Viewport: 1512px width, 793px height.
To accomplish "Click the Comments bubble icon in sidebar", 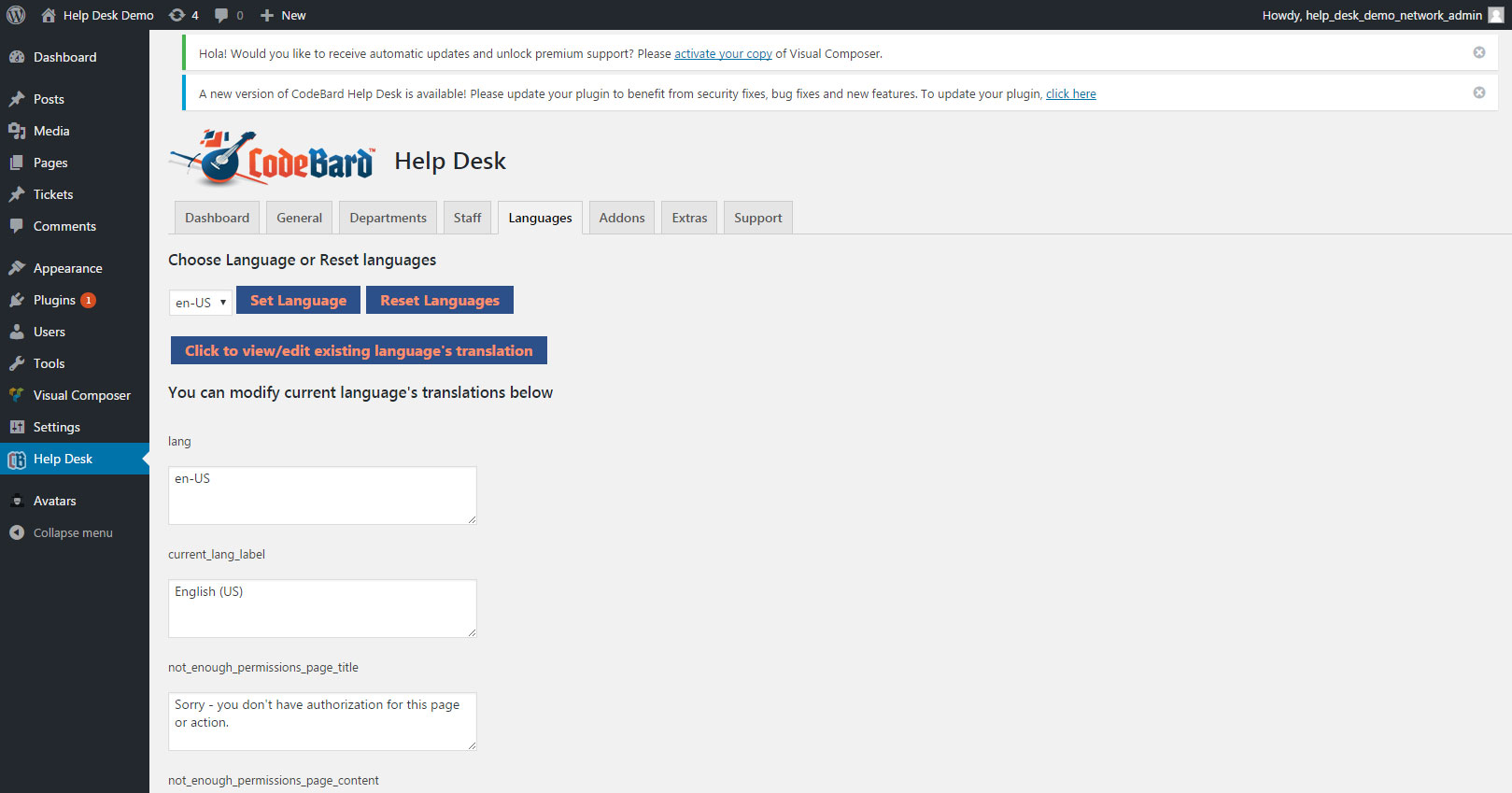I will pos(17,226).
